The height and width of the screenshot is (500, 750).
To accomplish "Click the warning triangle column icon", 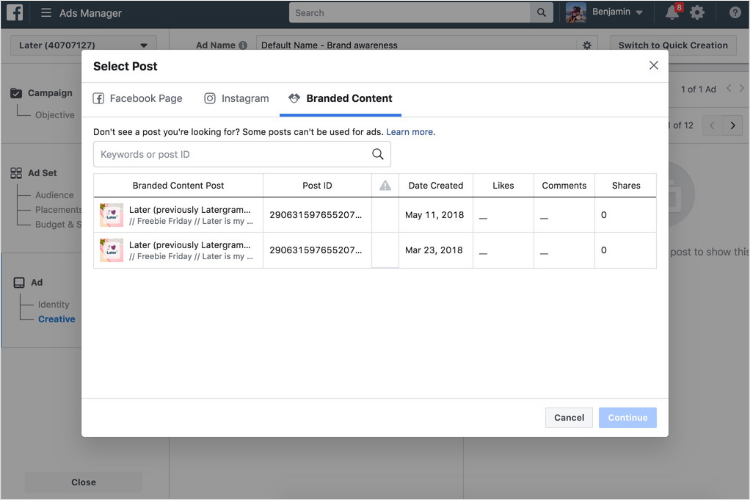I will (385, 186).
